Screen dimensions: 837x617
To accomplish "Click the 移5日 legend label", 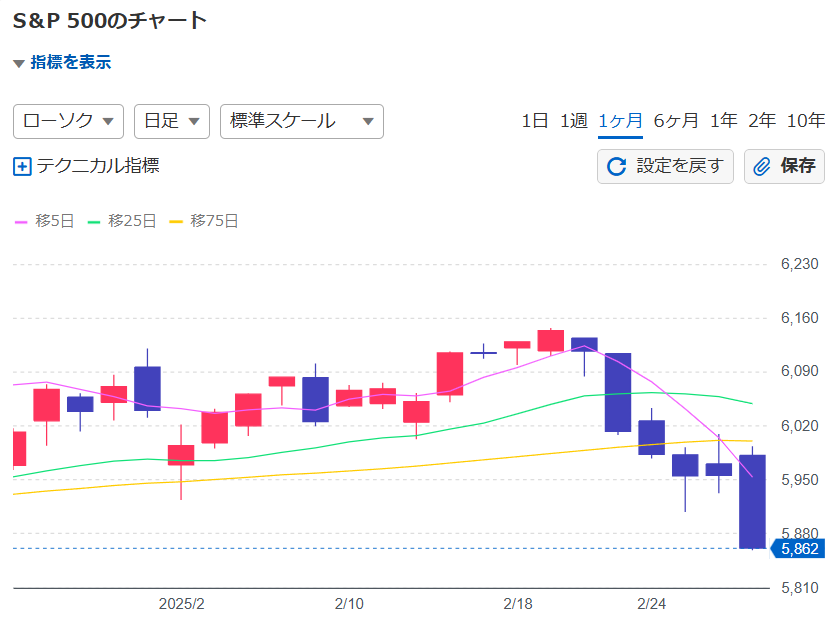I will click(54, 221).
